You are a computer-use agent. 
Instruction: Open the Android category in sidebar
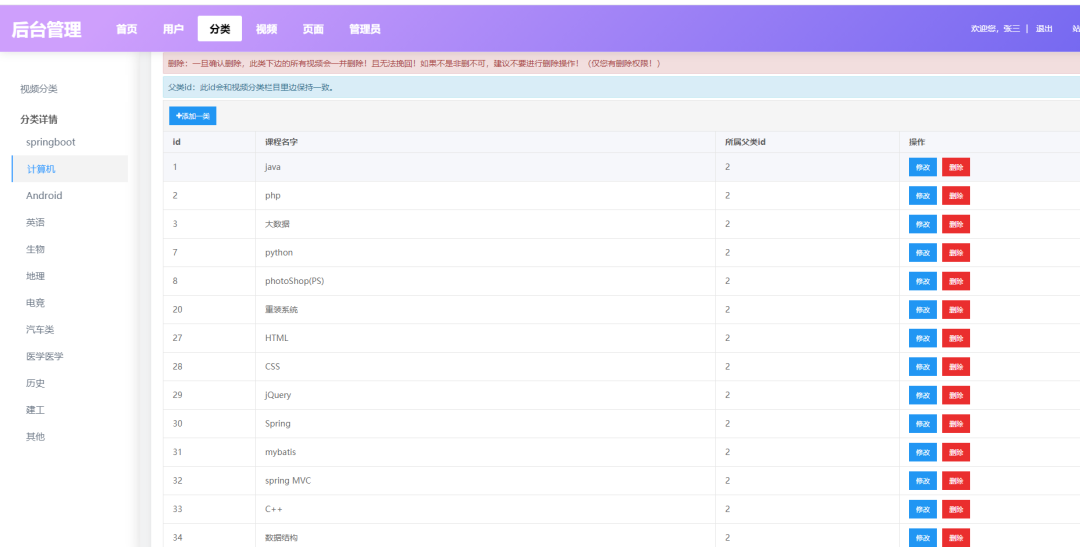[44, 196]
